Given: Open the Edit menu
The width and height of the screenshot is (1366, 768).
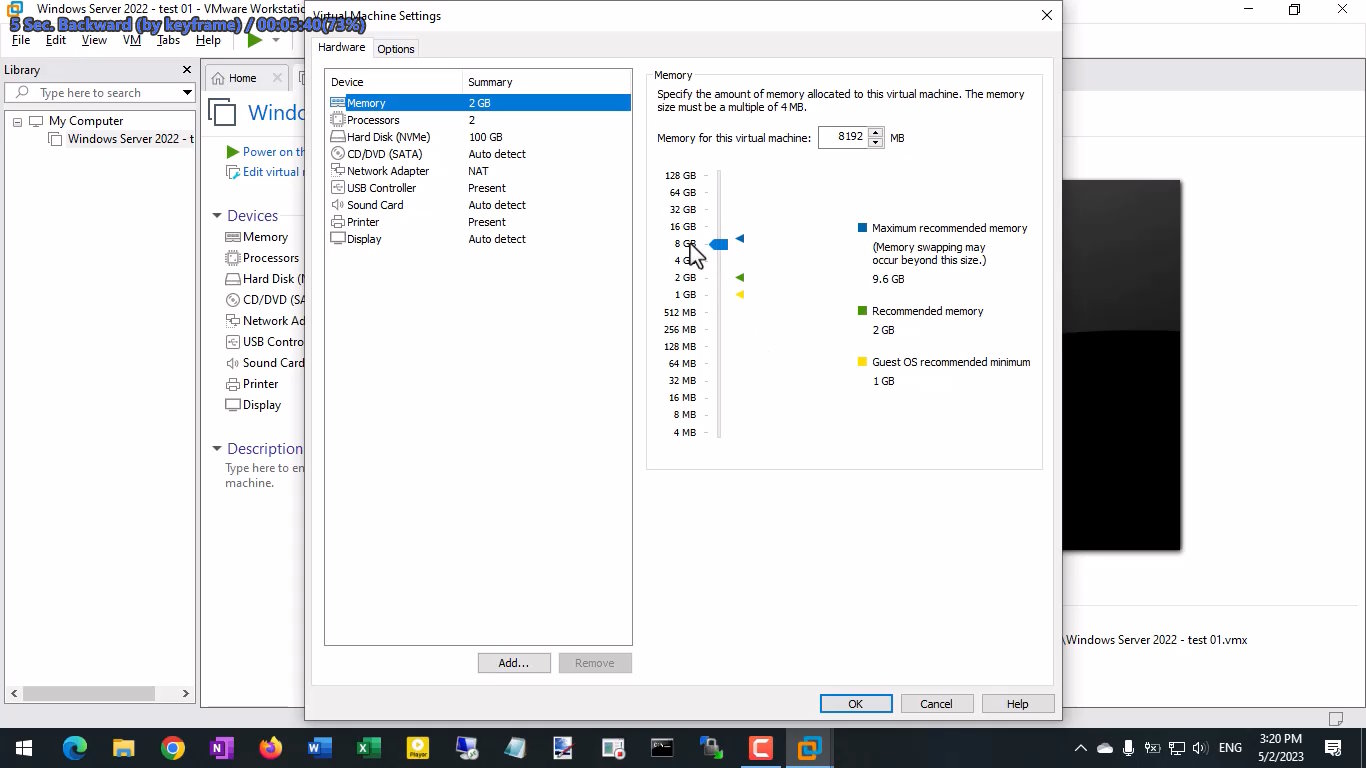Looking at the screenshot, I should 56,40.
